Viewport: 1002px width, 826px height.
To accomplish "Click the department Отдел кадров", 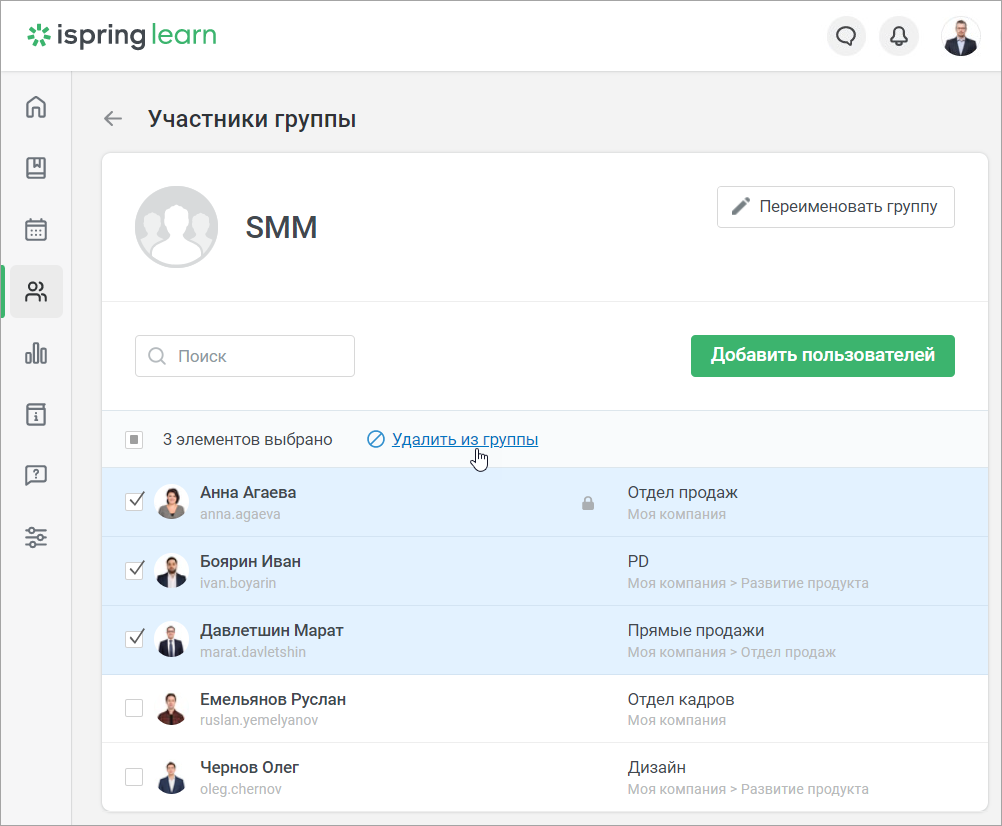I will click(x=681, y=700).
